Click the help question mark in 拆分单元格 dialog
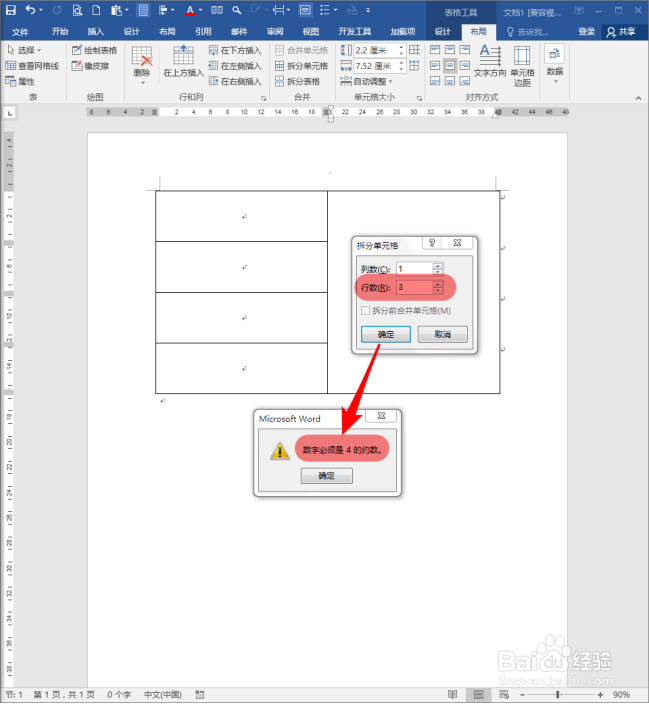 tap(432, 243)
